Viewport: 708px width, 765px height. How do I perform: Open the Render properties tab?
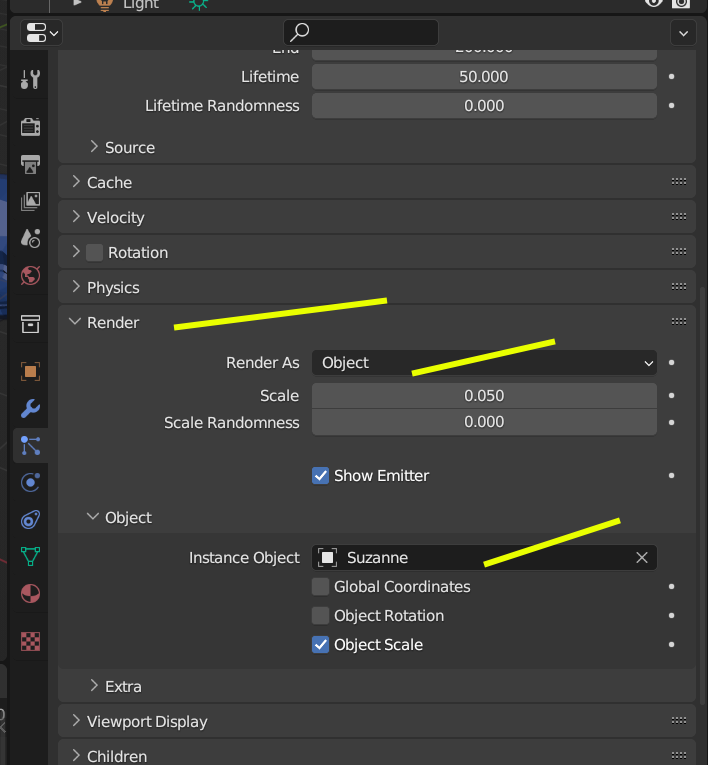[x=30, y=126]
